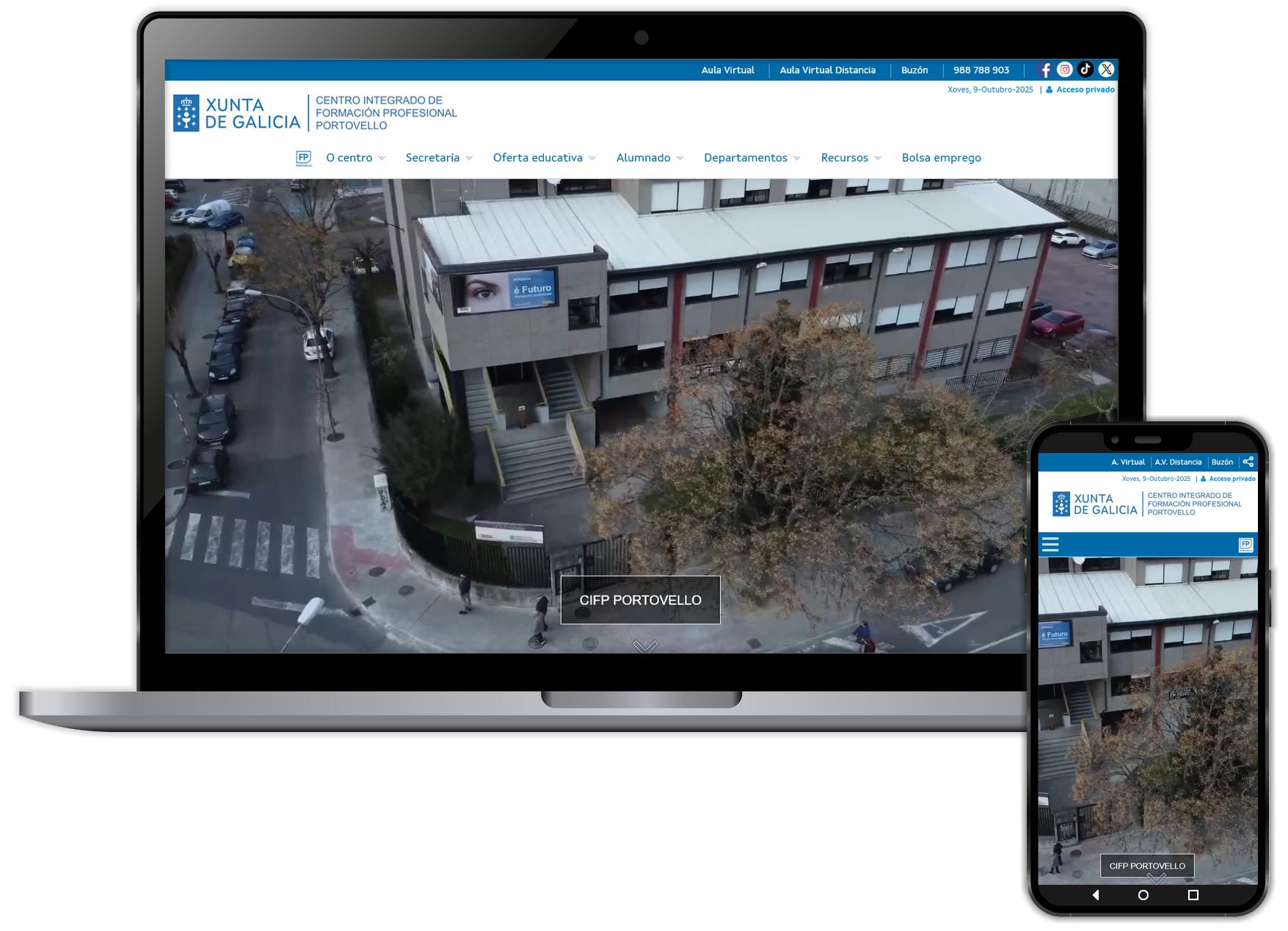Viewport: 1288px width, 931px height.
Task: Open the Instagram social icon
Action: (1065, 70)
